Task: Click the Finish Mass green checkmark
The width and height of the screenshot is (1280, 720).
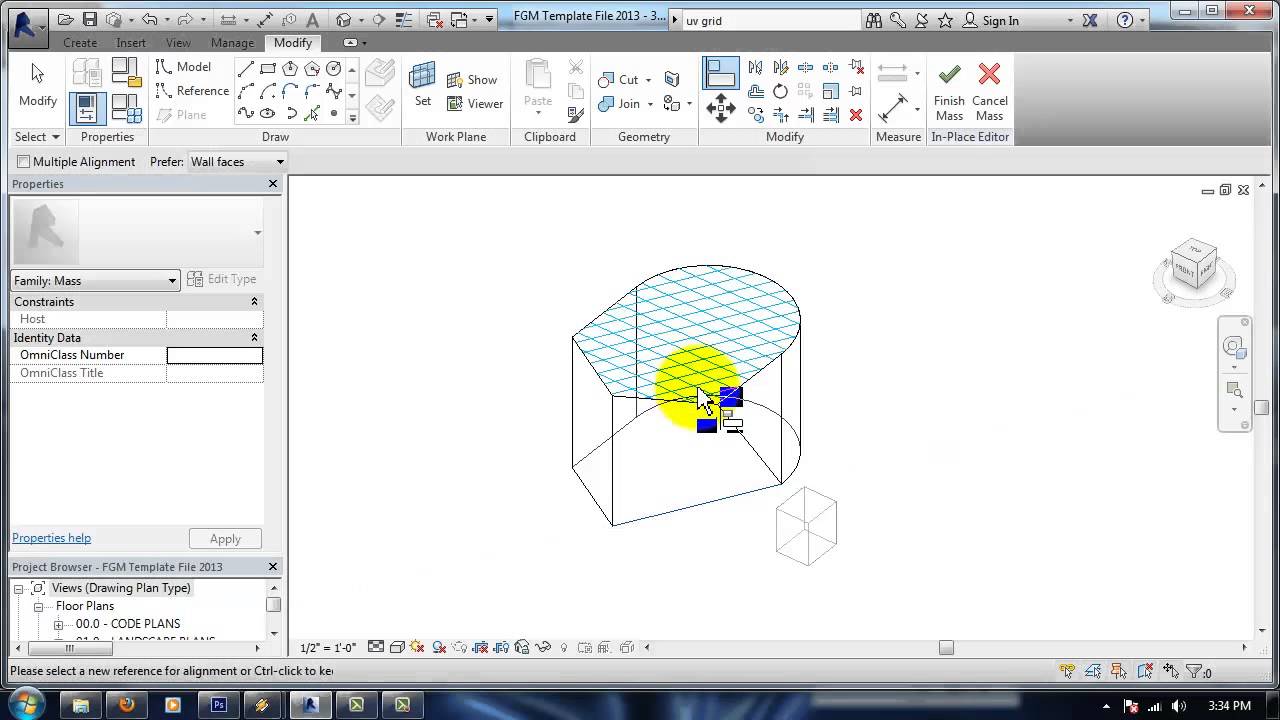Action: pyautogui.click(x=949, y=74)
